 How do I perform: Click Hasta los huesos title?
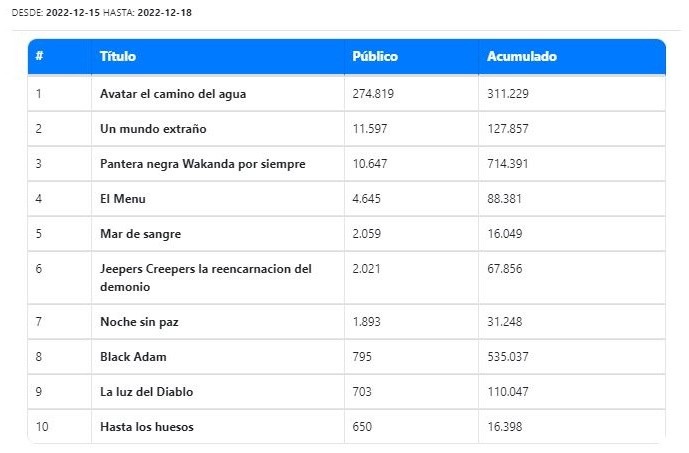click(x=147, y=427)
